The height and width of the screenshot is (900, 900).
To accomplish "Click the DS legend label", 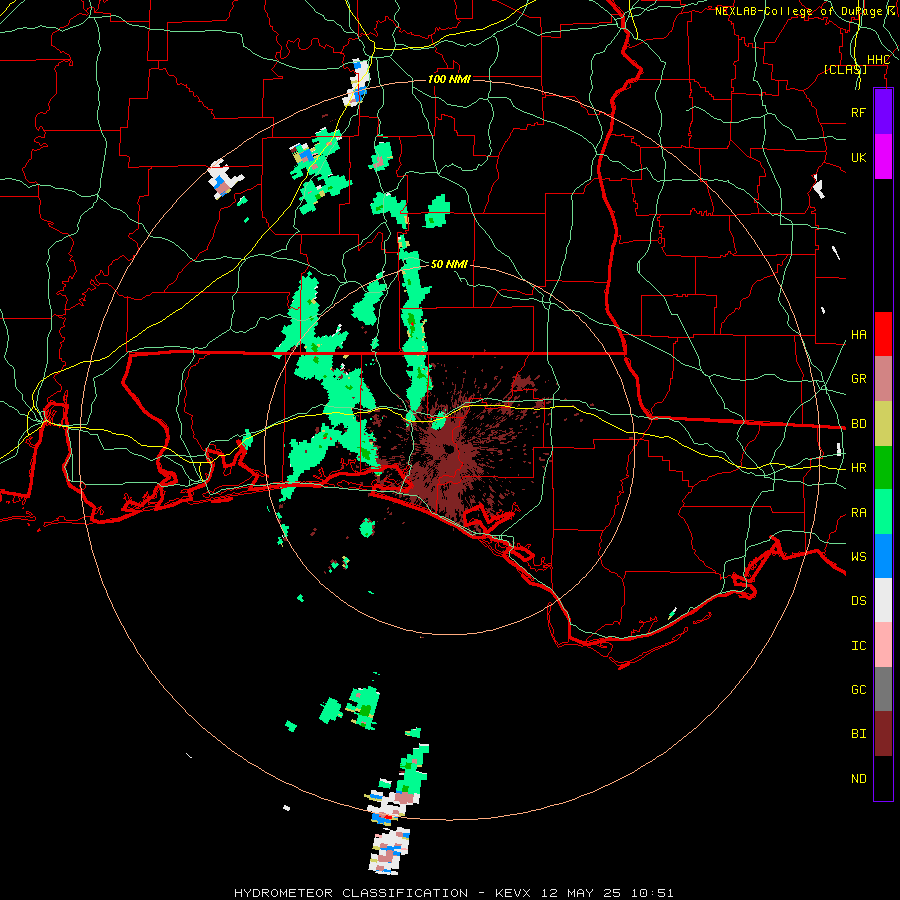I will [x=859, y=601].
